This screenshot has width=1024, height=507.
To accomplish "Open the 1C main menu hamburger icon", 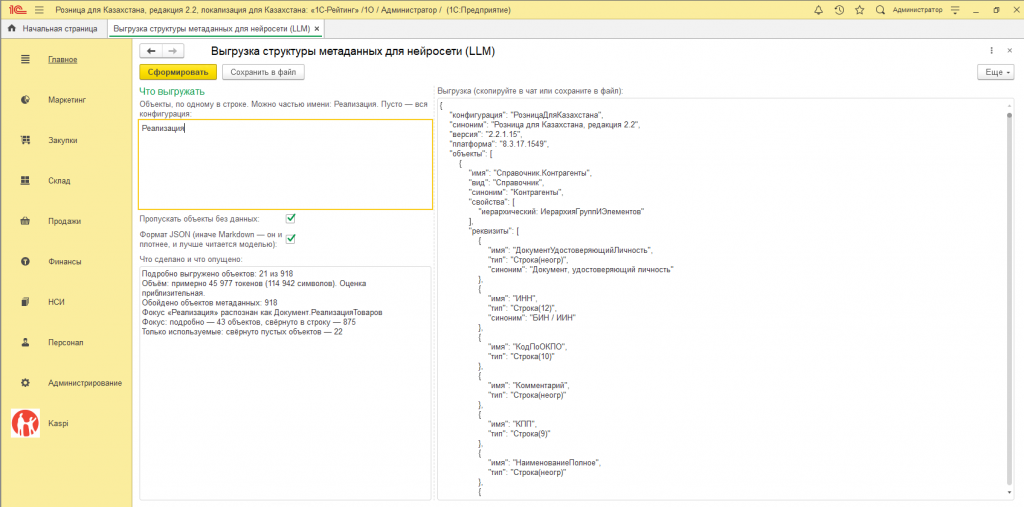I will pos(39,10).
